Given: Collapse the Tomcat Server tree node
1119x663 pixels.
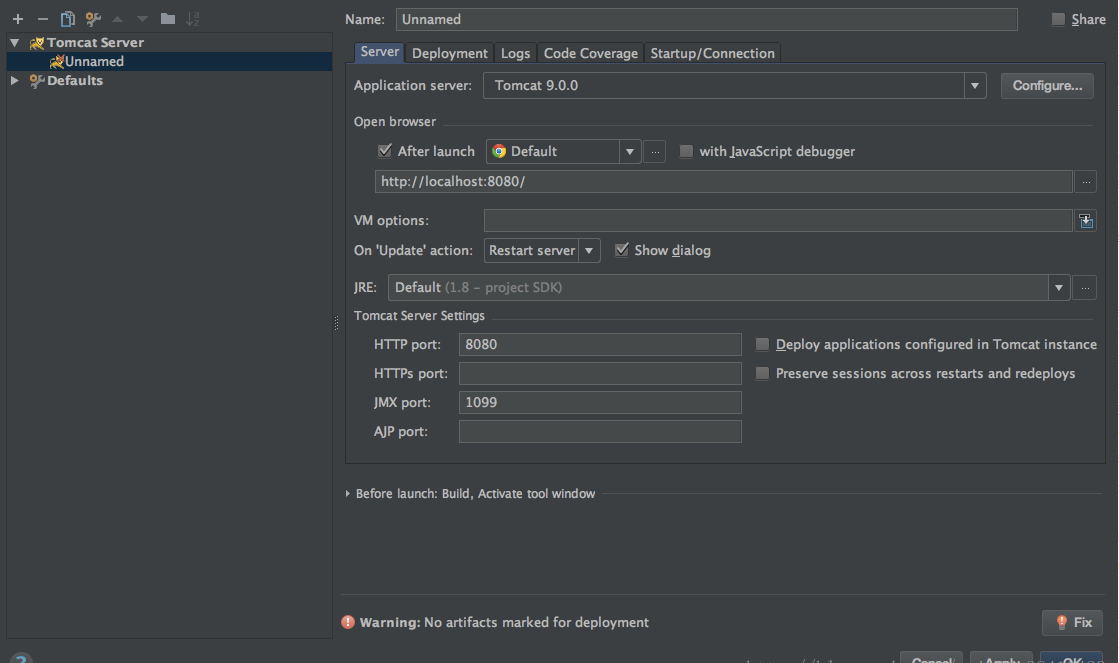Looking at the screenshot, I should tap(14, 43).
